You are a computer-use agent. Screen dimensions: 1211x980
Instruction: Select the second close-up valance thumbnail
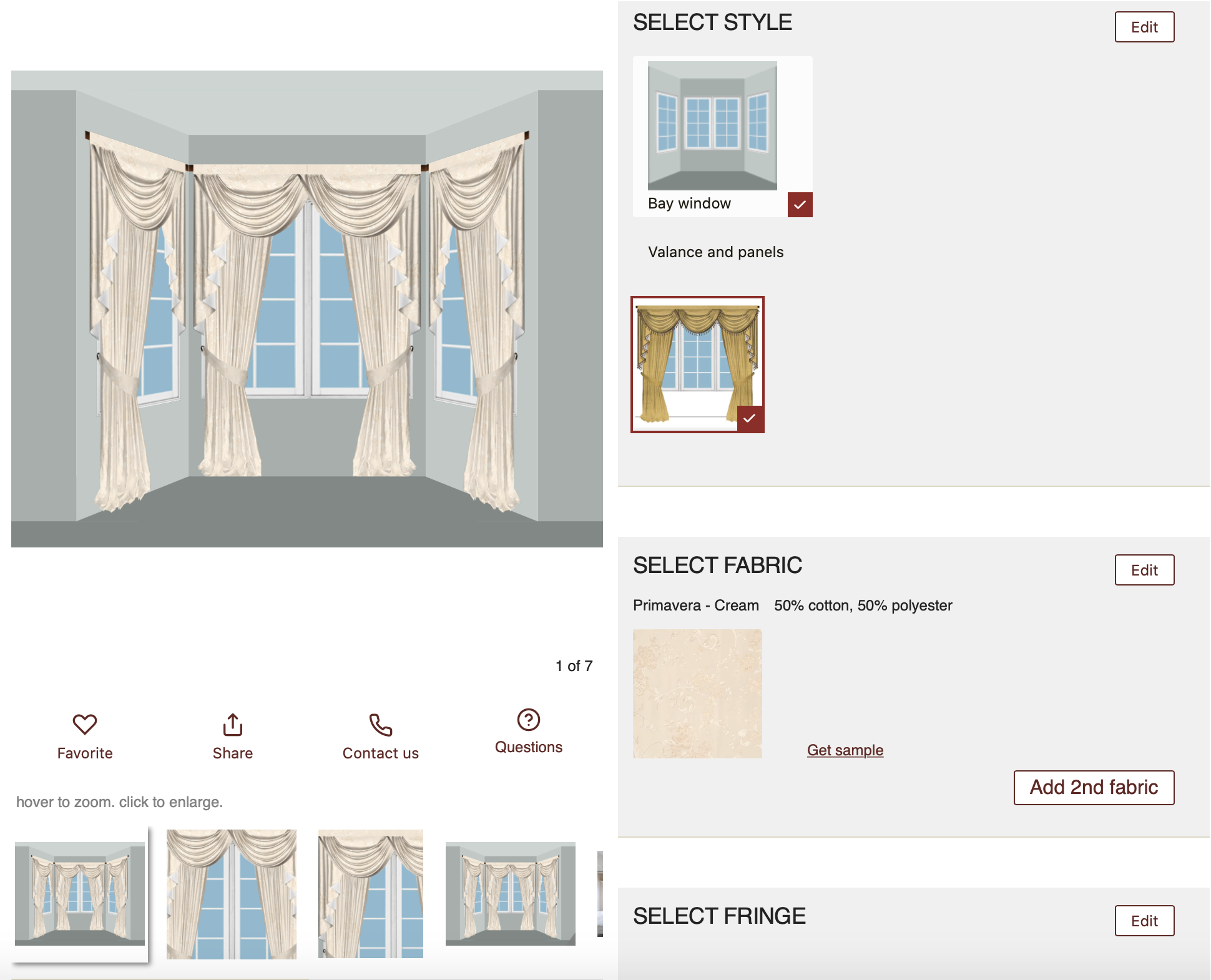pos(232,894)
